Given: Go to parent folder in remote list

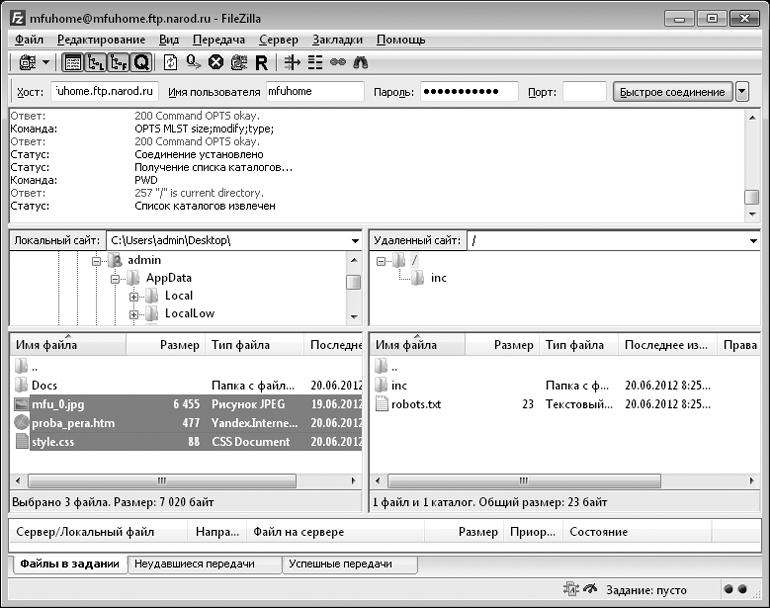Looking at the screenshot, I should 386,366.
